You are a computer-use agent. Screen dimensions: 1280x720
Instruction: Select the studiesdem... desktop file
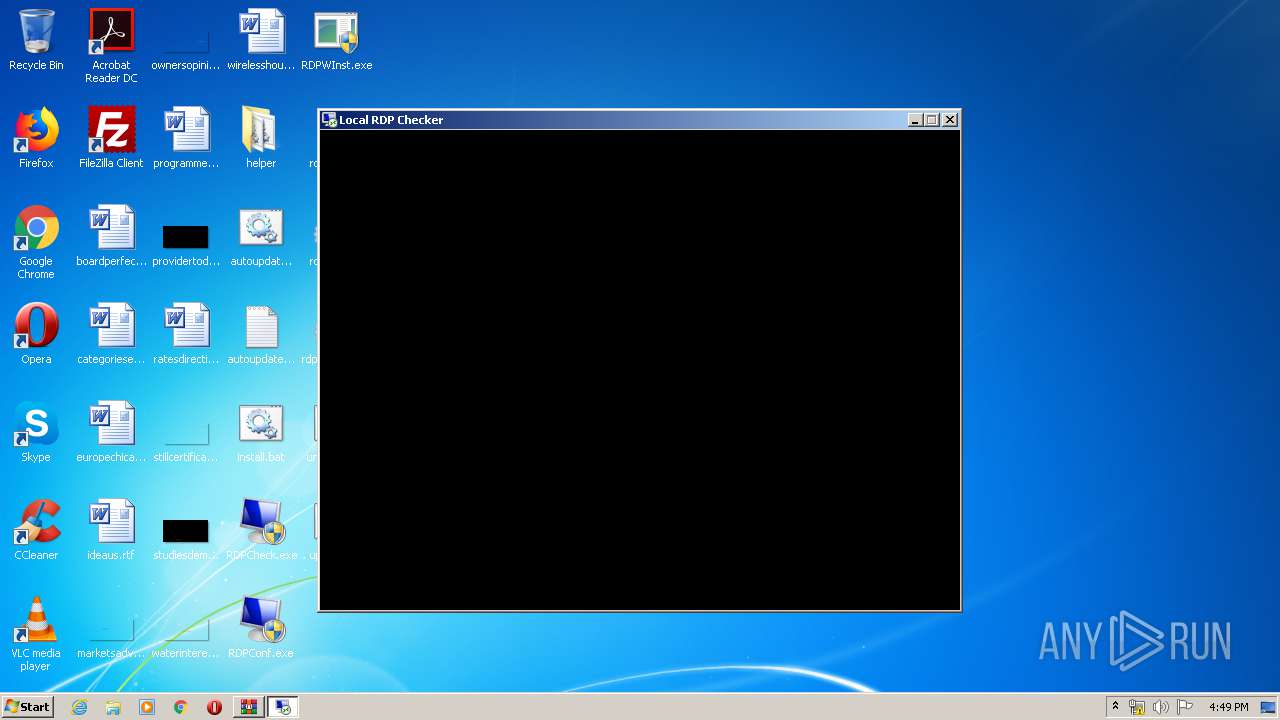click(x=186, y=538)
